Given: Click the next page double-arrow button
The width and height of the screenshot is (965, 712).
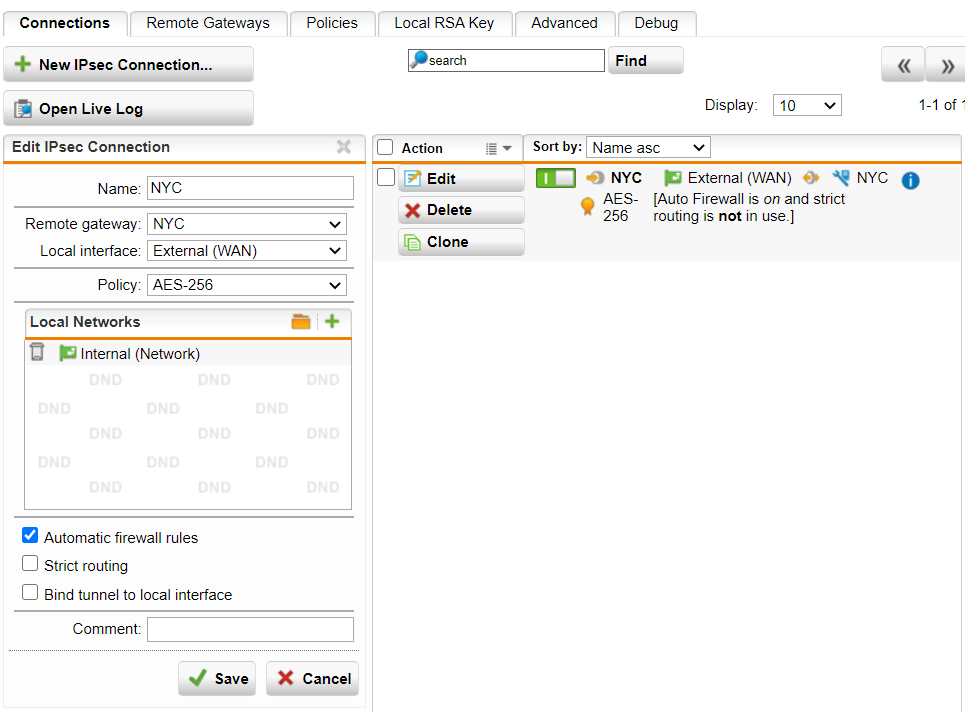Looking at the screenshot, I should pyautogui.click(x=946, y=66).
